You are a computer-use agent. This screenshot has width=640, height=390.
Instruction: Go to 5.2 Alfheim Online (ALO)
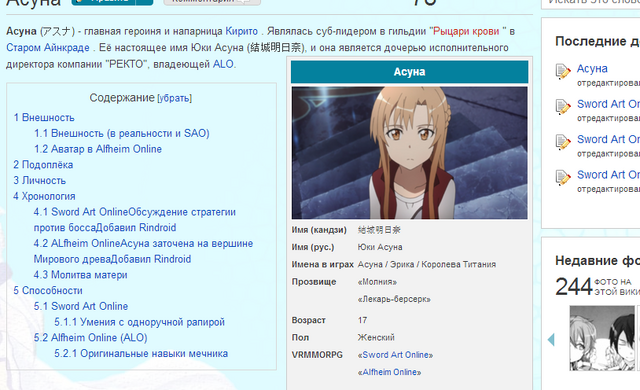pyautogui.click(x=91, y=338)
